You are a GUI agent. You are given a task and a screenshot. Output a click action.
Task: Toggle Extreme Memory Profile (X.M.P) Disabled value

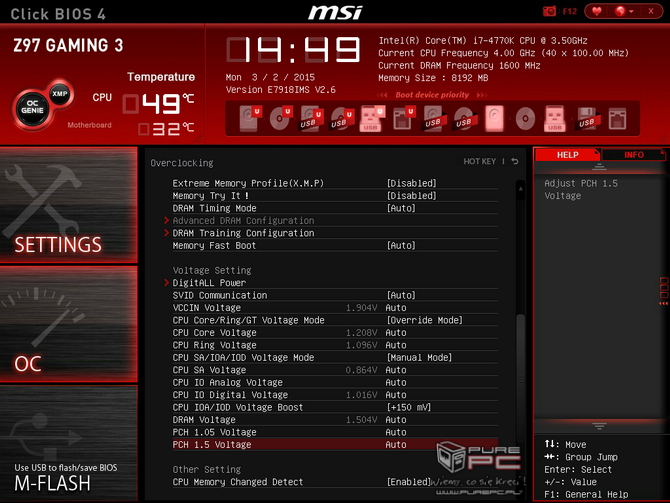[411, 183]
